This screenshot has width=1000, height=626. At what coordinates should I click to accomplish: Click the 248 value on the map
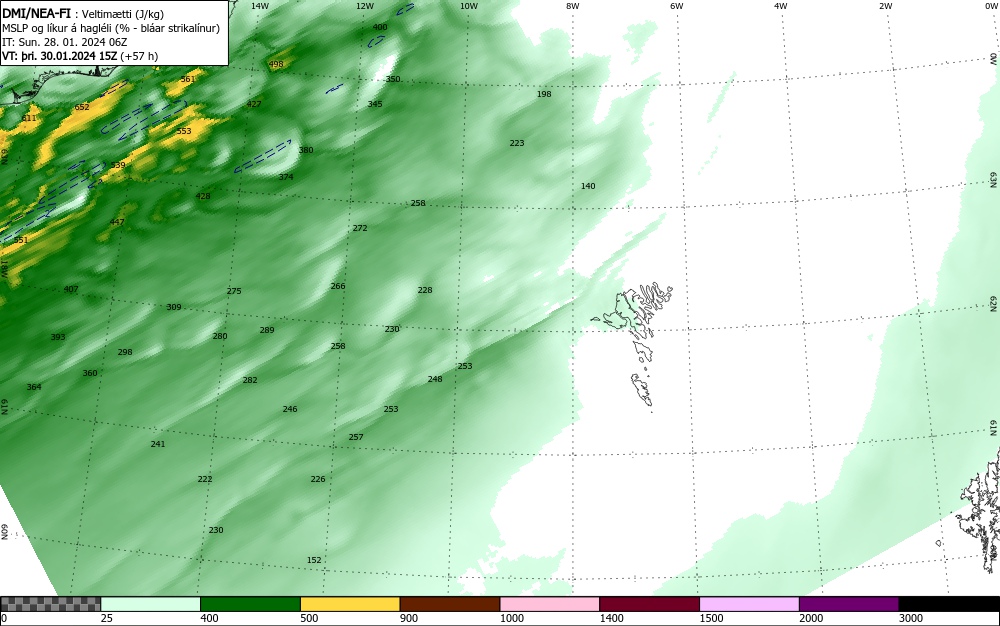point(434,379)
